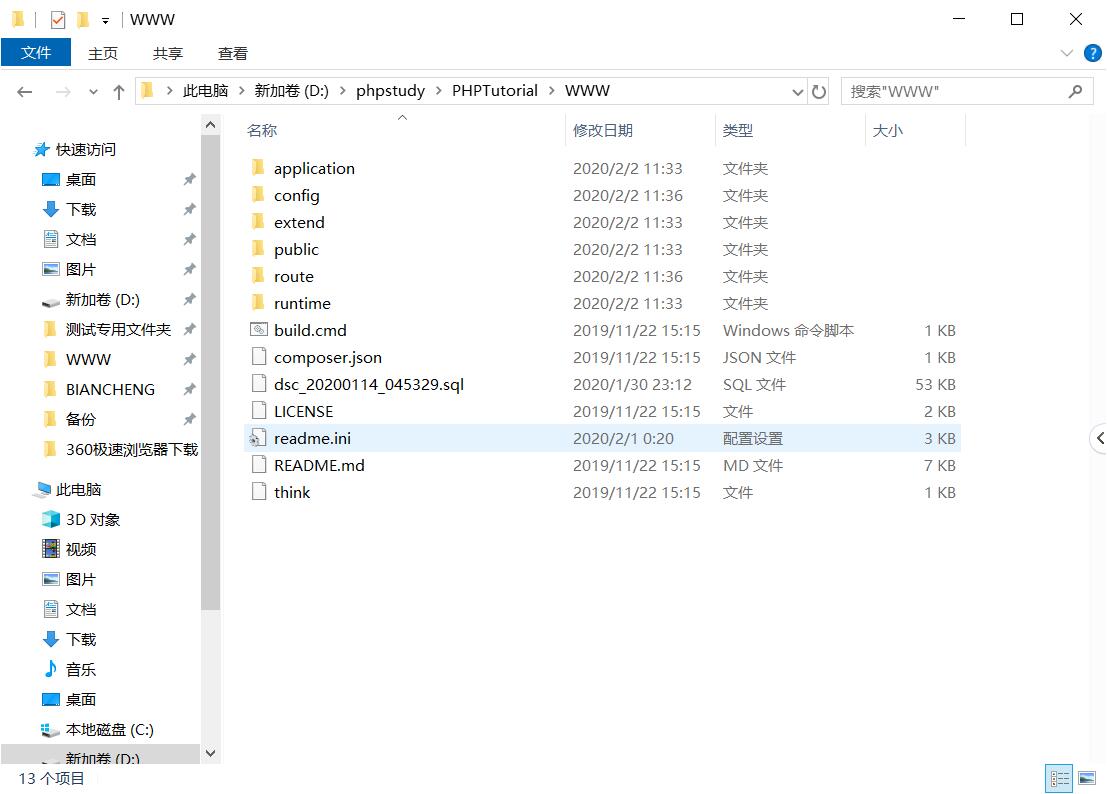Click the search magnifier icon

(x=1075, y=92)
